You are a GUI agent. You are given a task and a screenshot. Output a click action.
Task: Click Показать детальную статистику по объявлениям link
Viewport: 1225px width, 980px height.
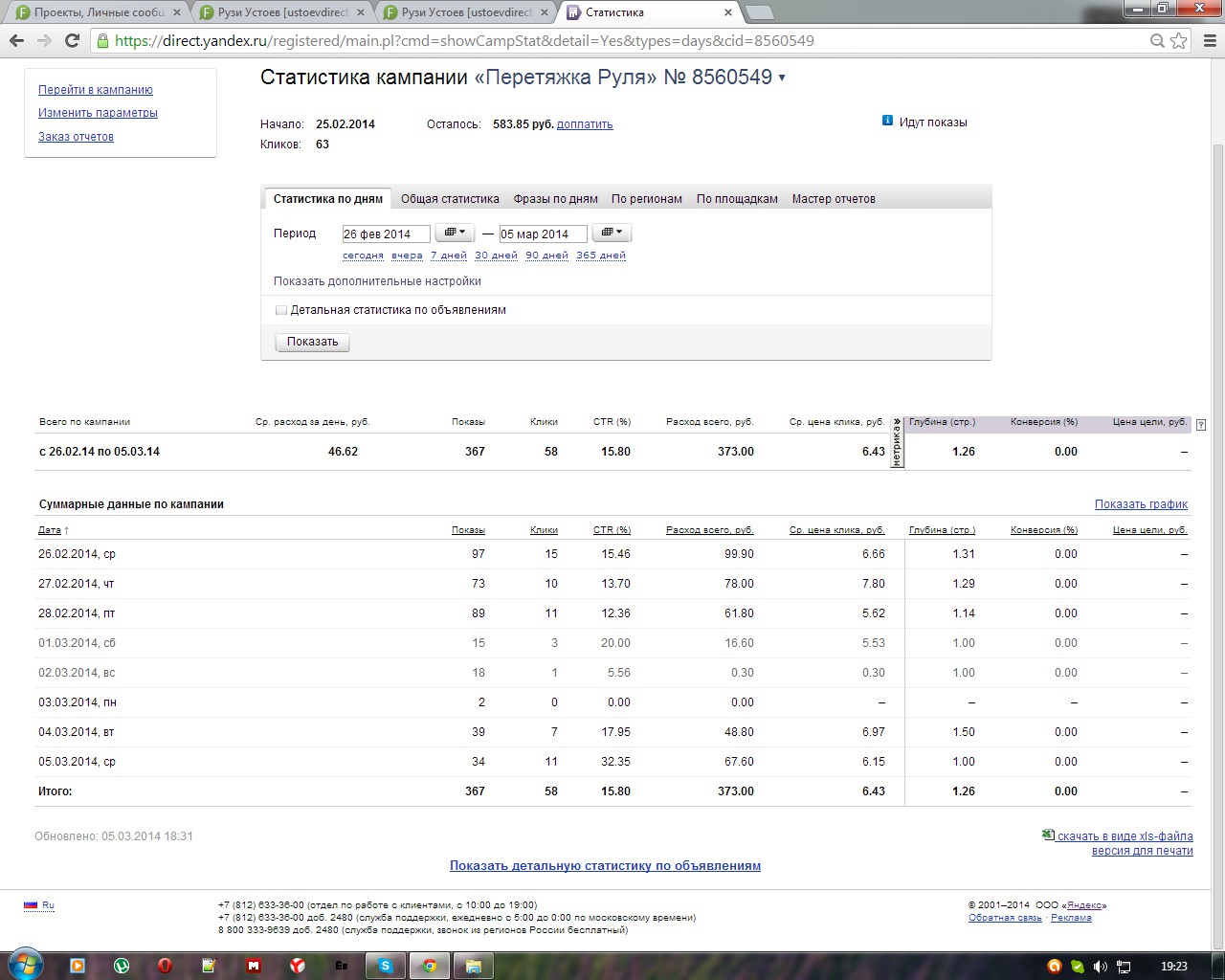click(605, 866)
